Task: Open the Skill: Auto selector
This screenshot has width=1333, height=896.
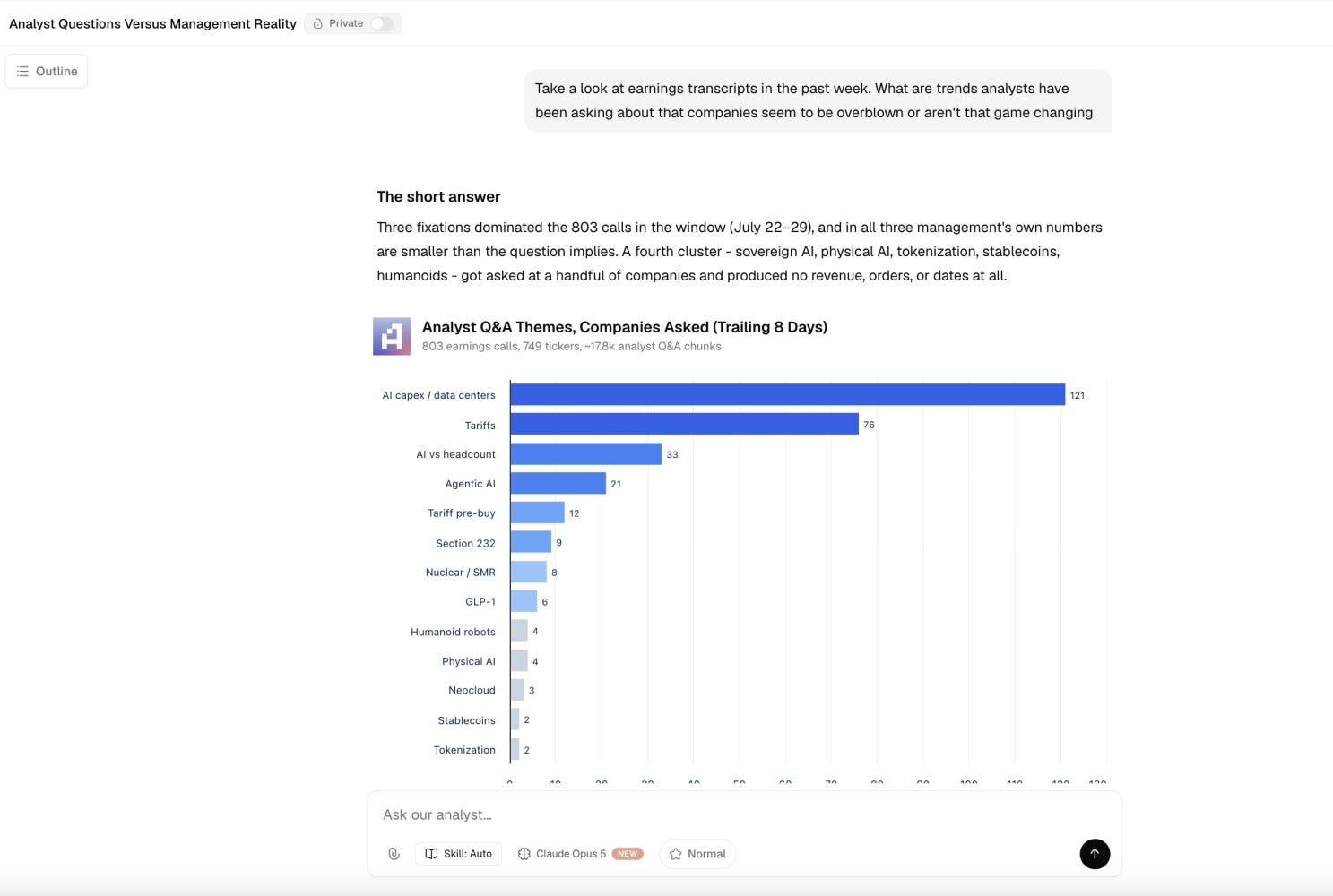Action: coord(459,854)
